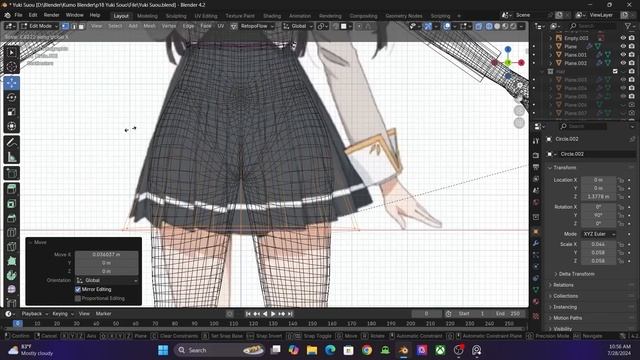Open the Material properties tab
This screenshot has height=360, width=640.
[536, 302]
